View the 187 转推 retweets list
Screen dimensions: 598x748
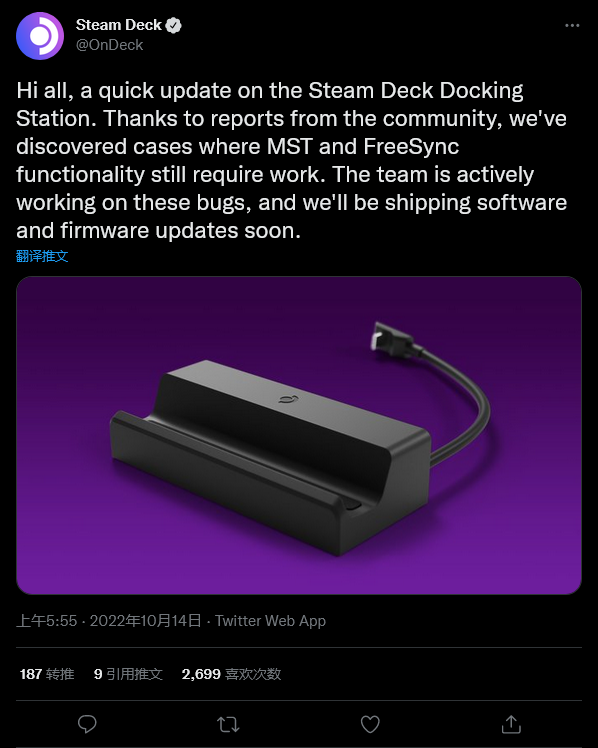pos(47,674)
